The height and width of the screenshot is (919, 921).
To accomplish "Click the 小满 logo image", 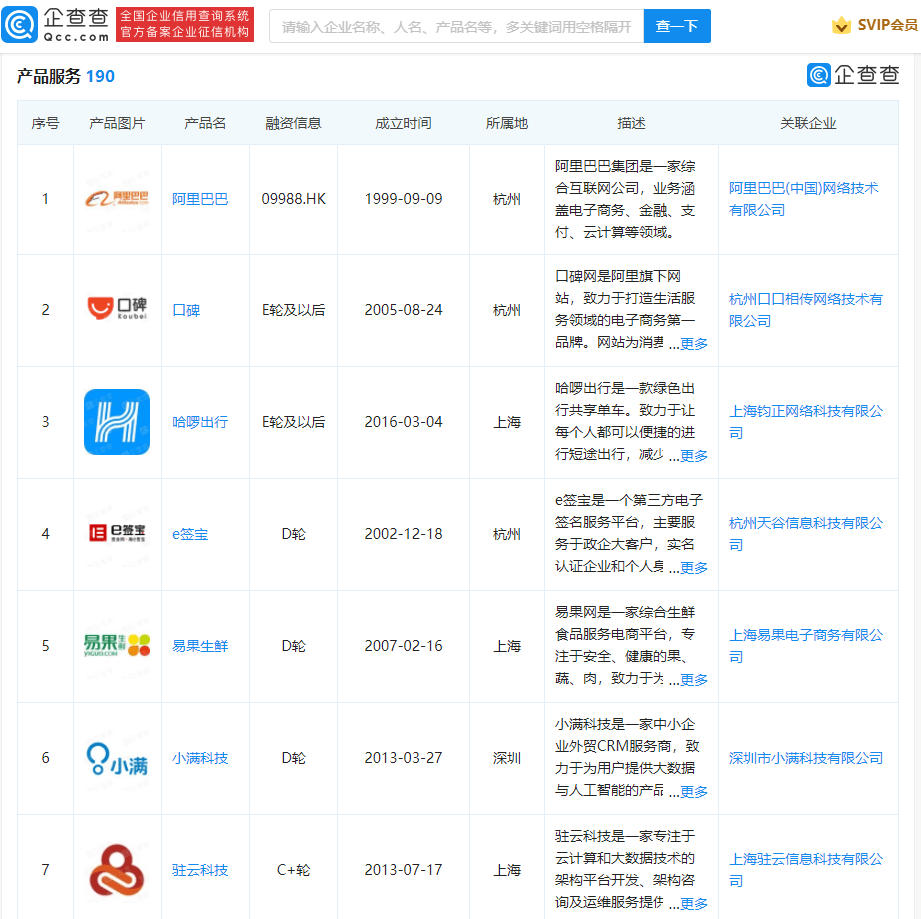I will tap(117, 758).
